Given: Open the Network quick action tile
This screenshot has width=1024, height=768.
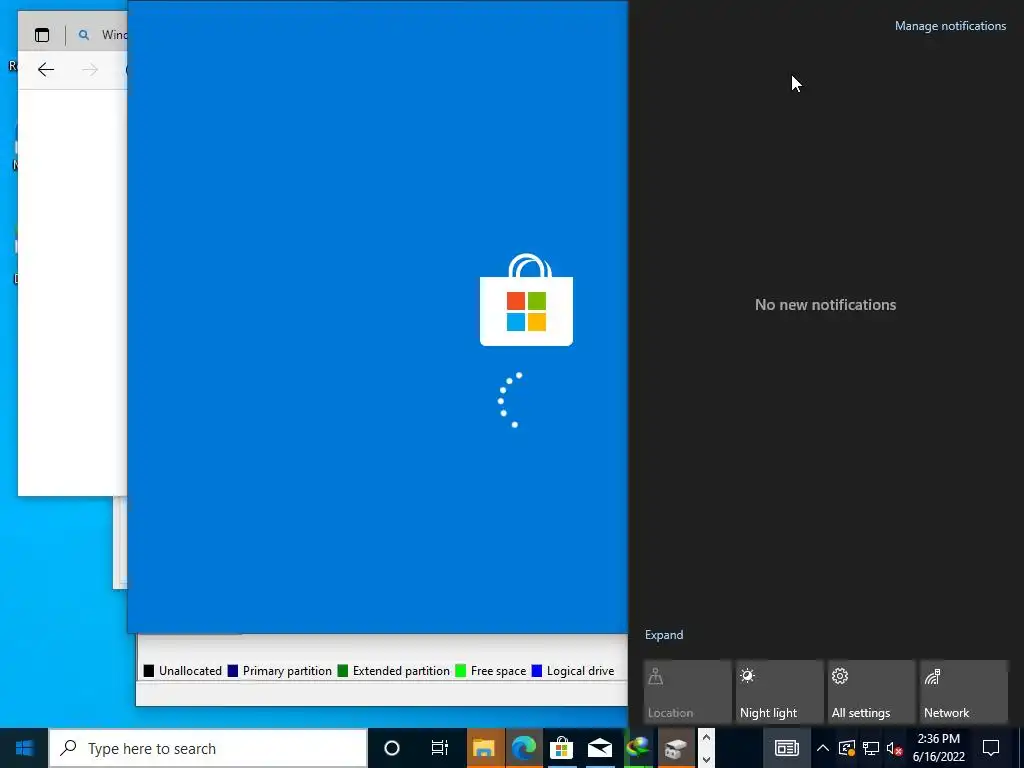Looking at the screenshot, I should [964, 692].
